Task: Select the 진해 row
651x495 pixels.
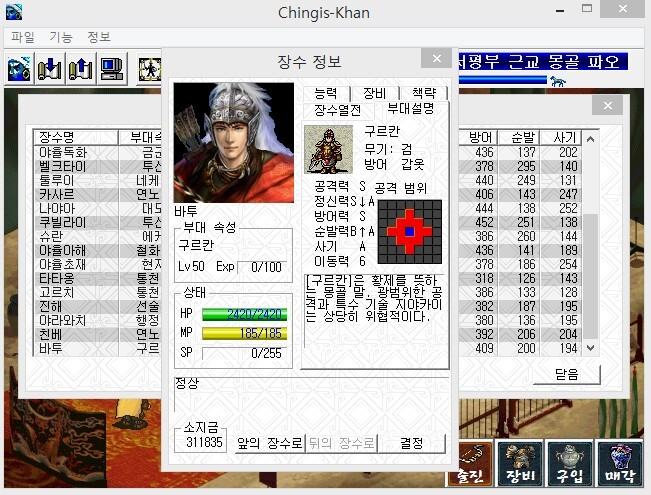Action: 98,306
